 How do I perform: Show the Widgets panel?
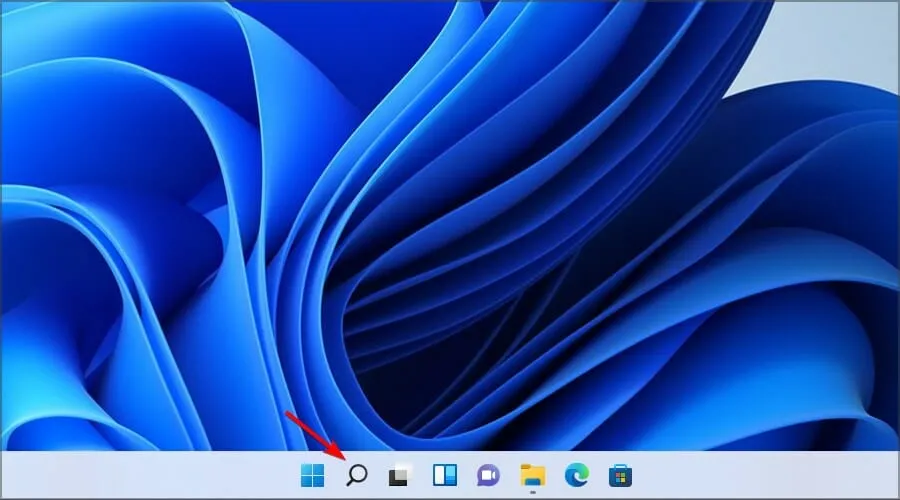(x=444, y=475)
